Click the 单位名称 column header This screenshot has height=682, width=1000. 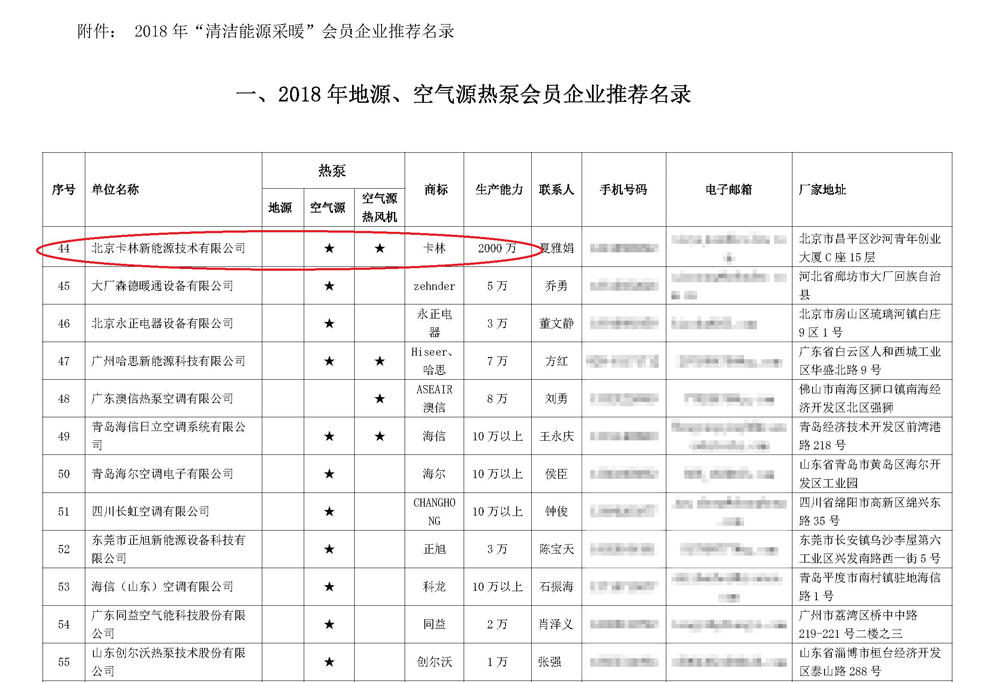(115, 190)
